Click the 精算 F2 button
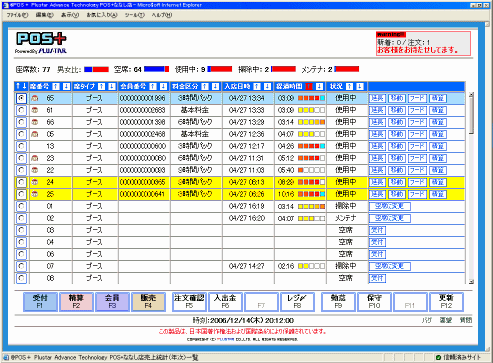This screenshot has height=363, width=493. click(76, 302)
